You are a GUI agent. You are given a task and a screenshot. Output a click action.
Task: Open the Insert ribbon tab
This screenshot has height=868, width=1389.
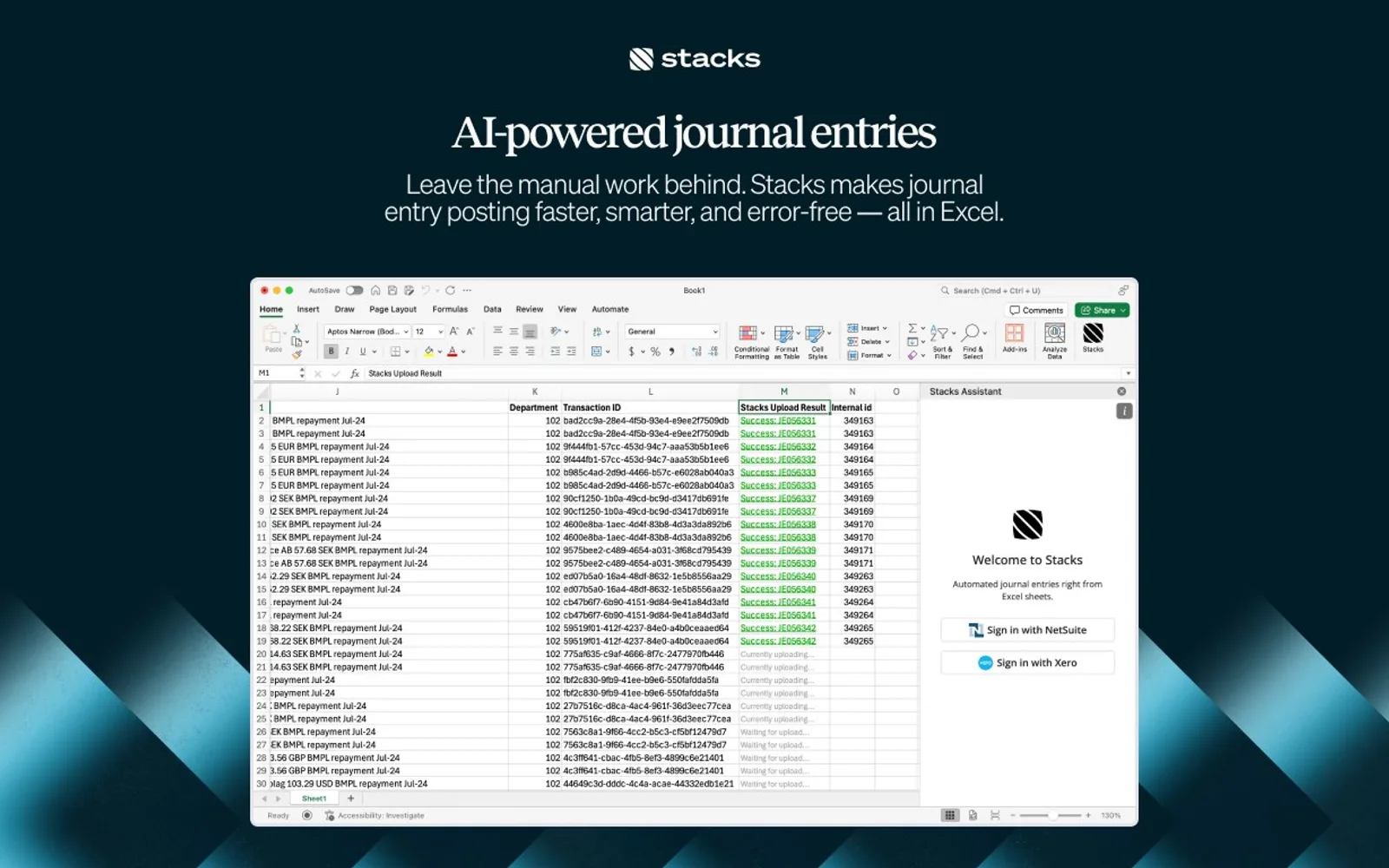click(x=308, y=309)
